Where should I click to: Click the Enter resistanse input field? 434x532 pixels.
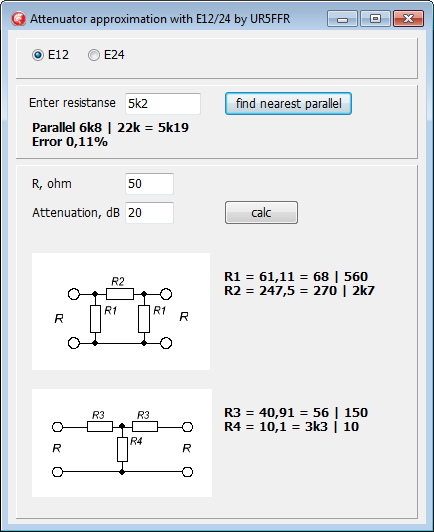point(163,103)
